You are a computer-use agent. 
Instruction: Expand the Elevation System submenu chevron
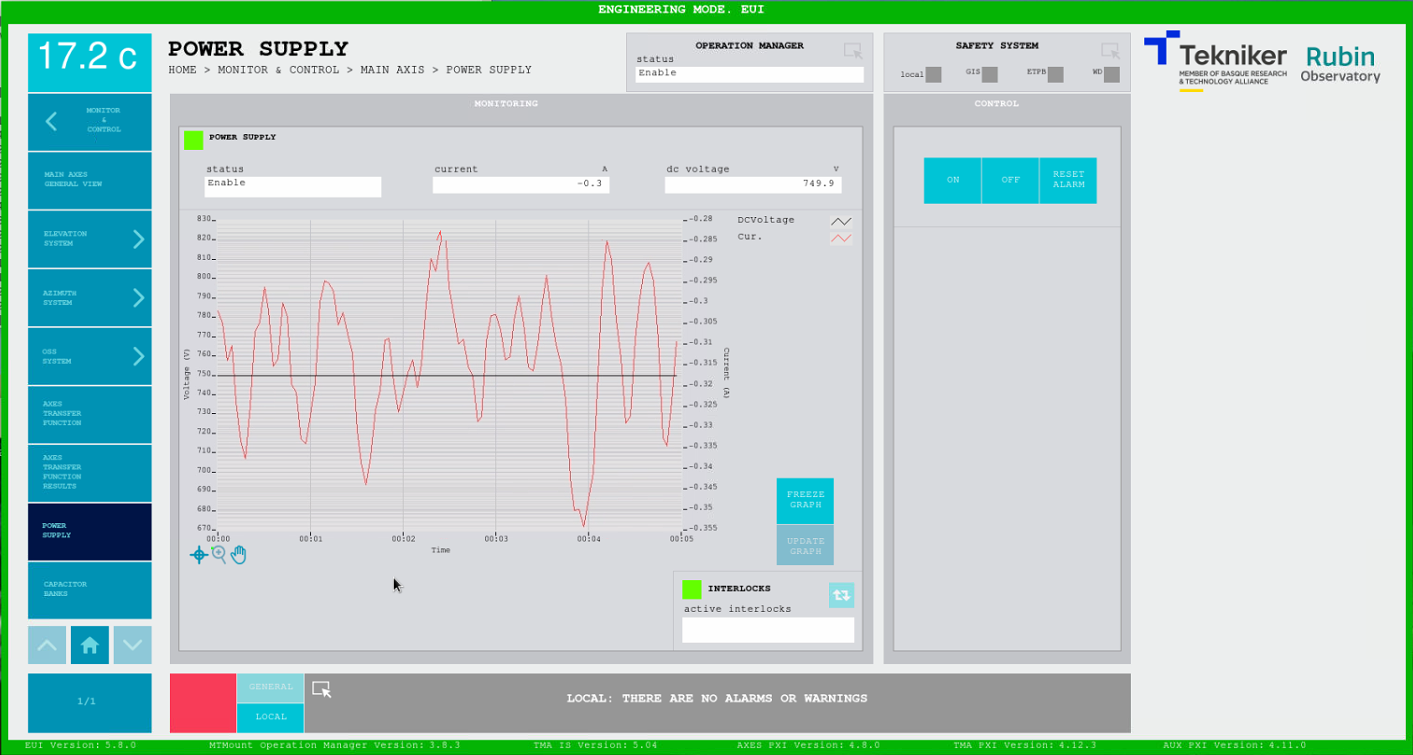(139, 239)
